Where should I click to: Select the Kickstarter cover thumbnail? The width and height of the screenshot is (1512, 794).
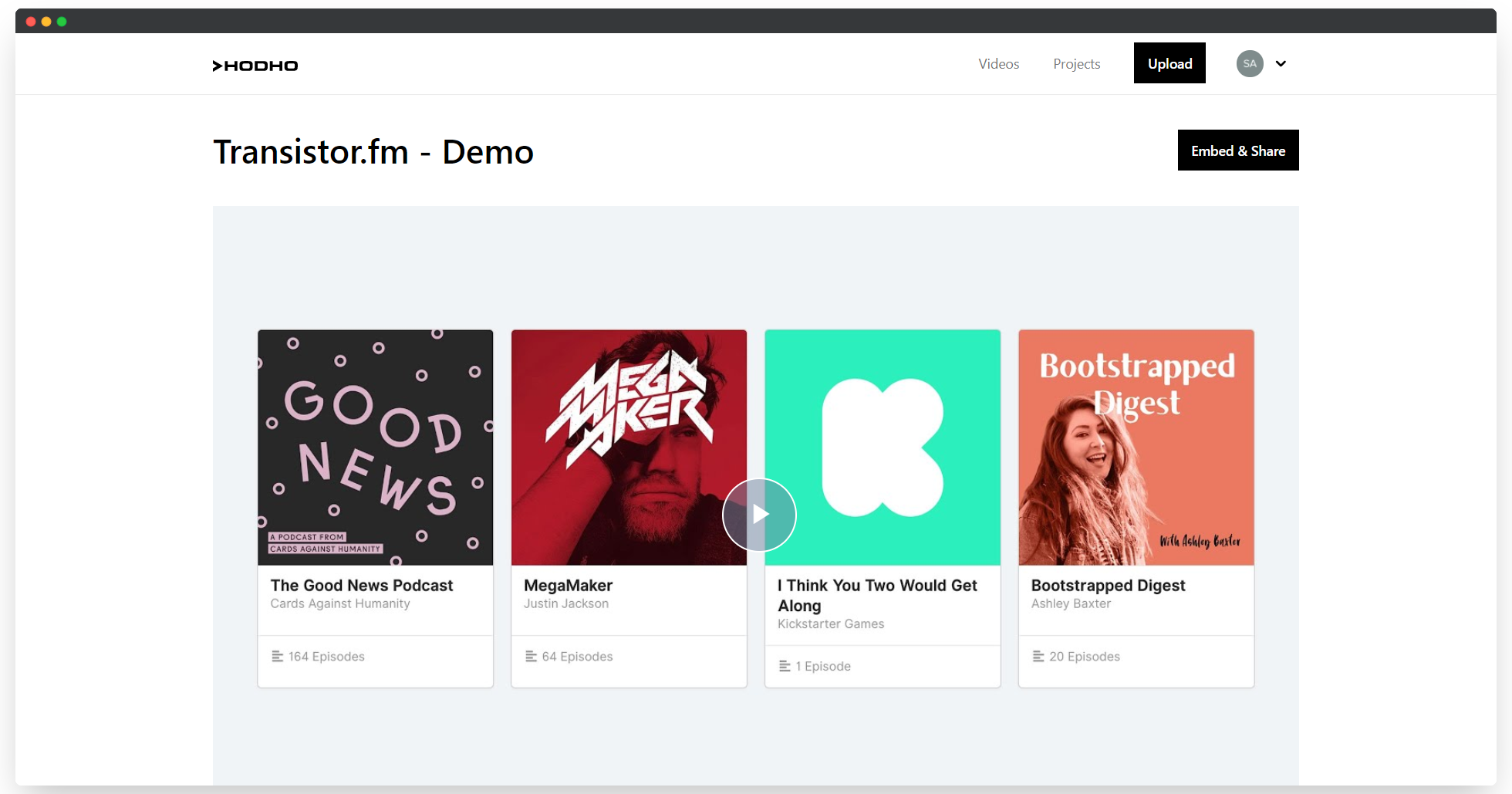pos(883,448)
